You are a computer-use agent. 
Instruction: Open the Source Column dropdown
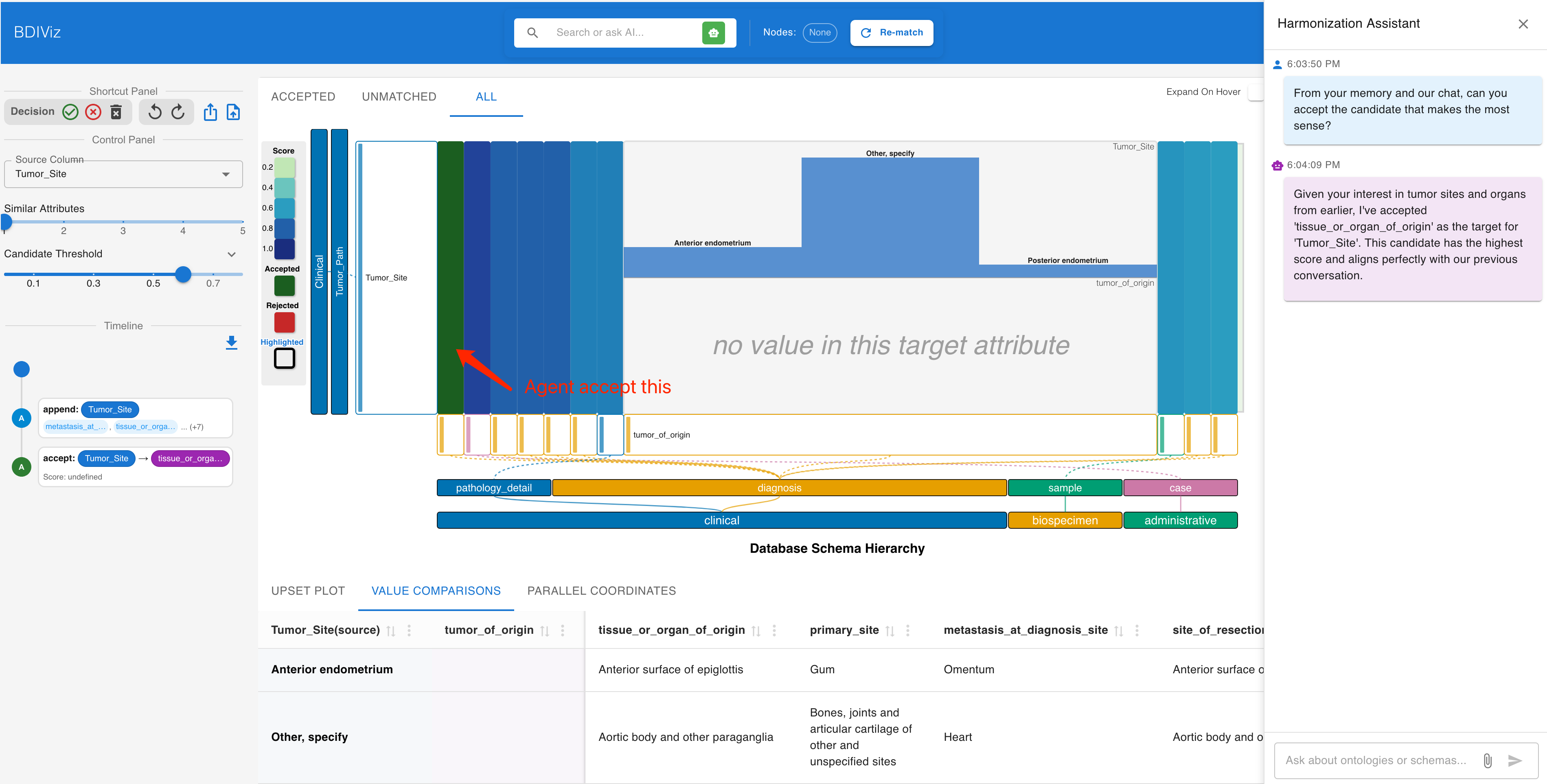pyautogui.click(x=123, y=174)
